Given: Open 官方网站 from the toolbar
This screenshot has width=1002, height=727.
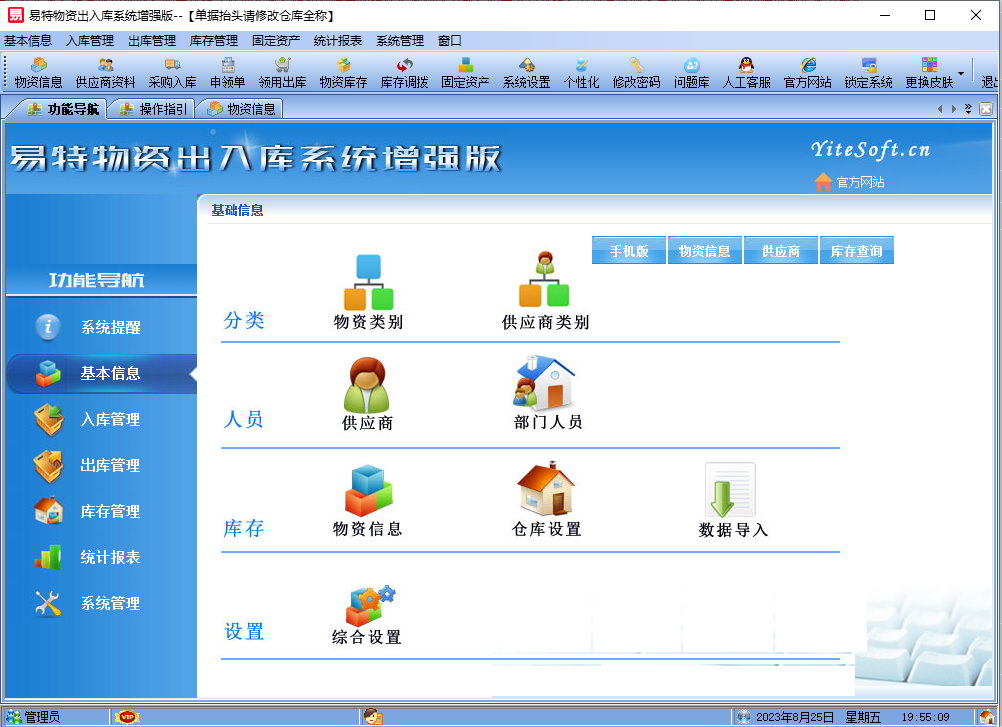Looking at the screenshot, I should 808,73.
